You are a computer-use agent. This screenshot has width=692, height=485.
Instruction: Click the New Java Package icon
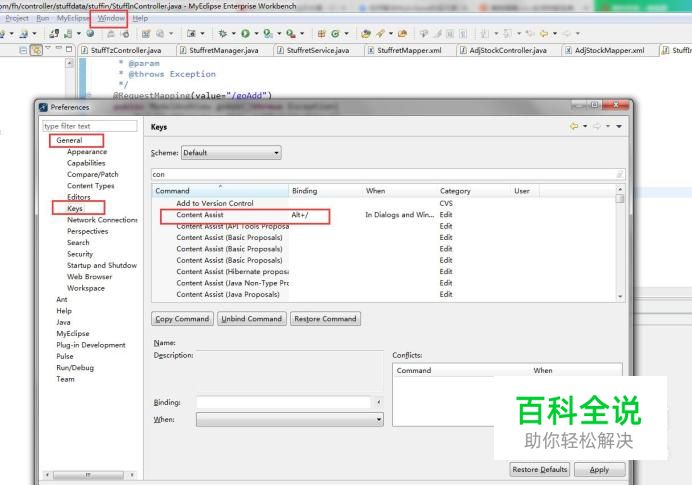click(x=322, y=34)
